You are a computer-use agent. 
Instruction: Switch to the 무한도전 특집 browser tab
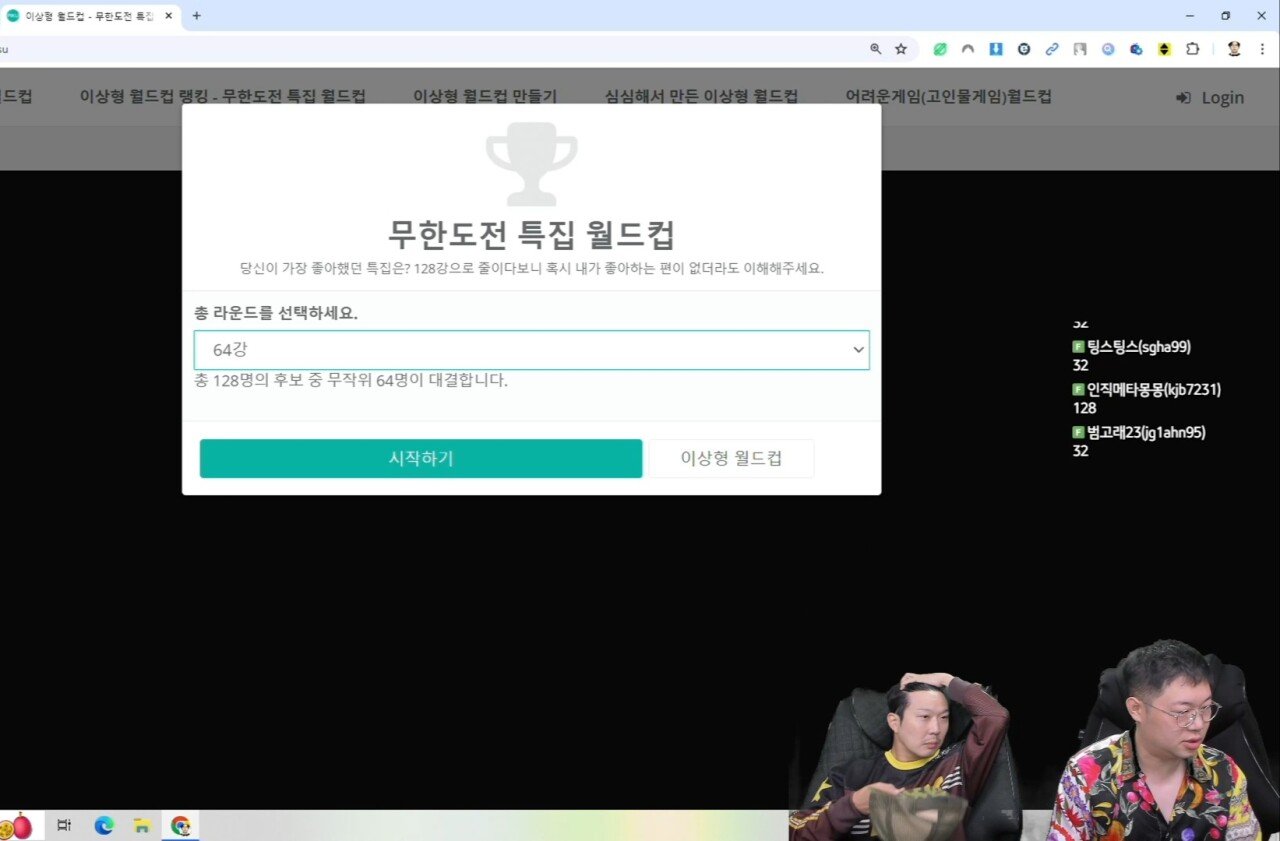[90, 15]
